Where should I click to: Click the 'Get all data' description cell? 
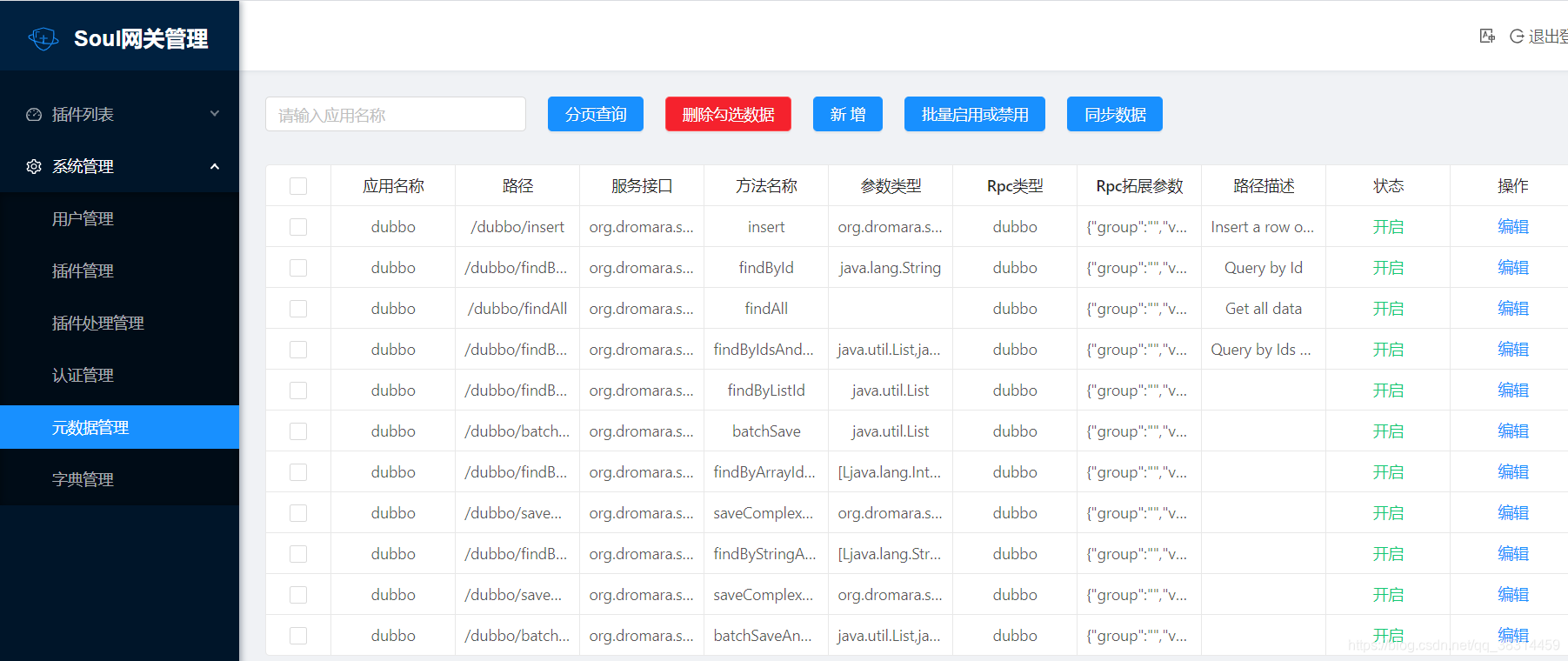[1264, 309]
